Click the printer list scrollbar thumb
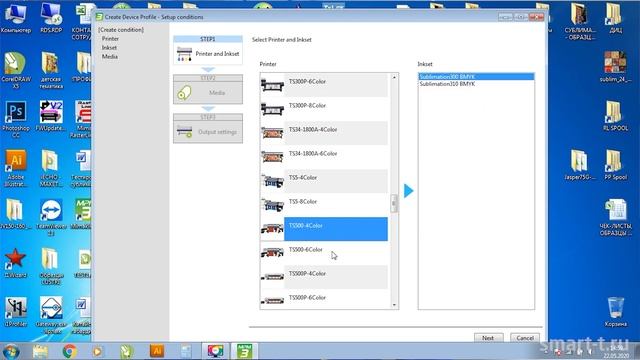The height and width of the screenshot is (360, 640). click(394, 203)
